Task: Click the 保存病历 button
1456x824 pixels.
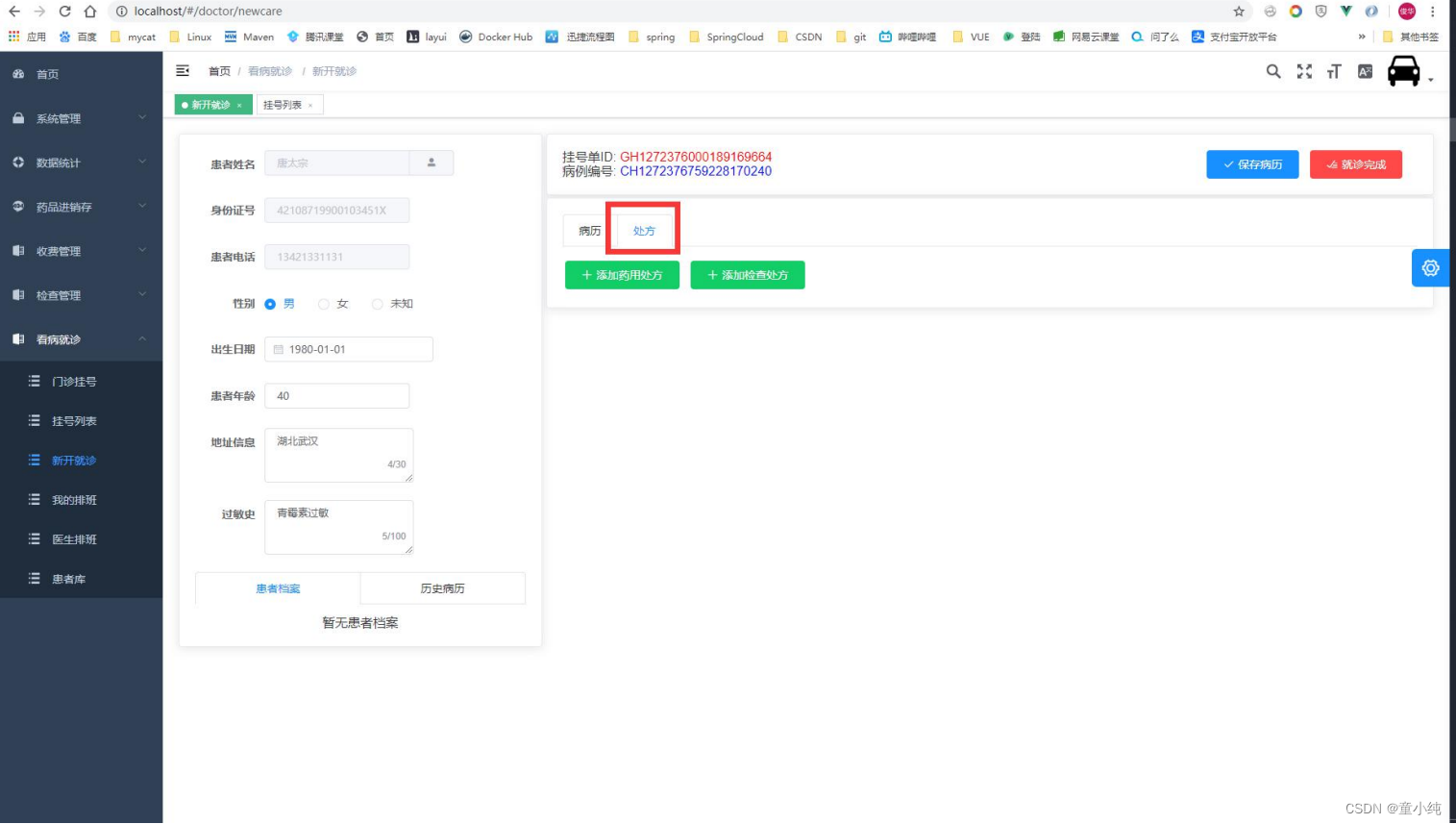Action: coord(1252,164)
